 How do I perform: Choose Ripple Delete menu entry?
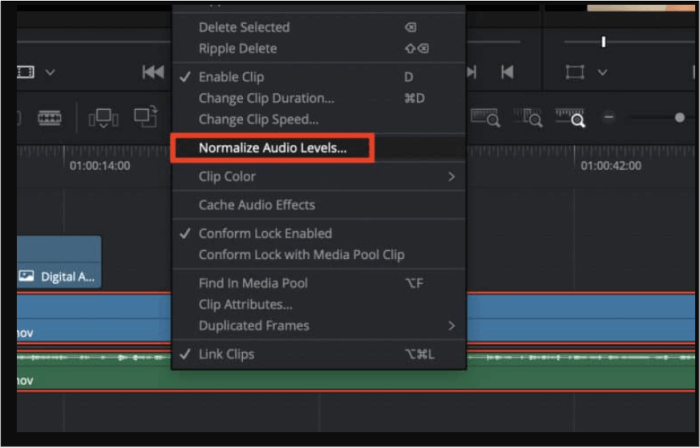pyautogui.click(x=318, y=48)
